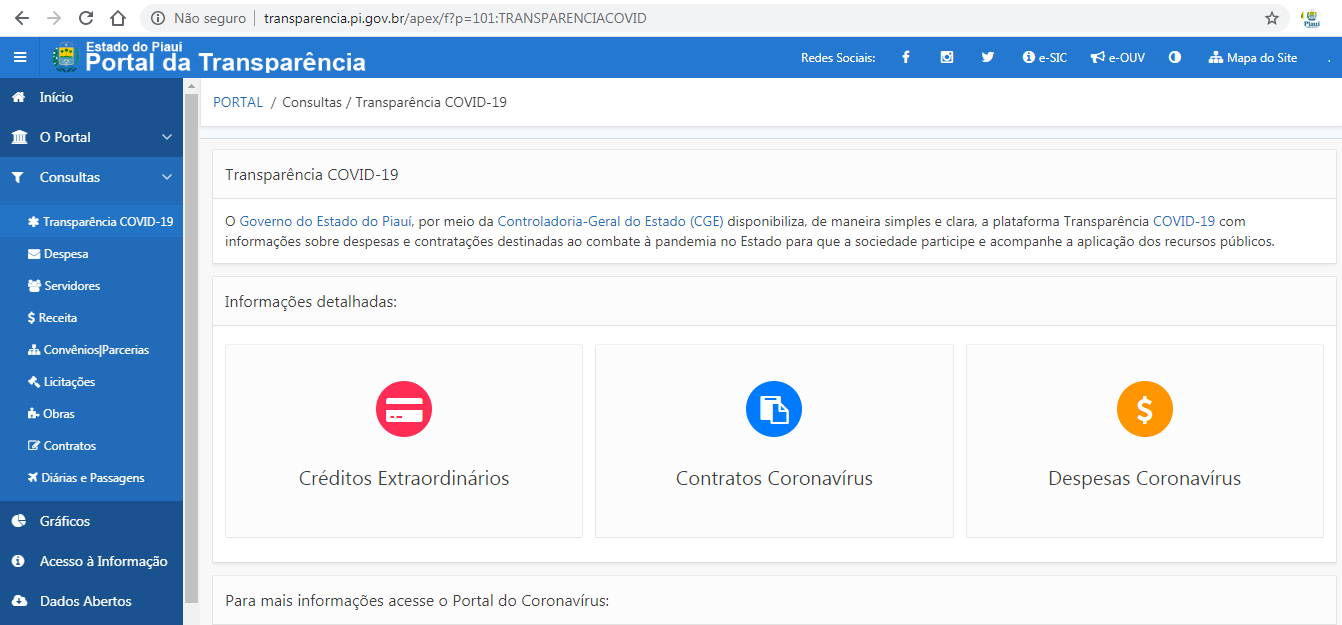Click the PORTAL breadcrumb link
Screen dimensions: 1342x625
[238, 102]
